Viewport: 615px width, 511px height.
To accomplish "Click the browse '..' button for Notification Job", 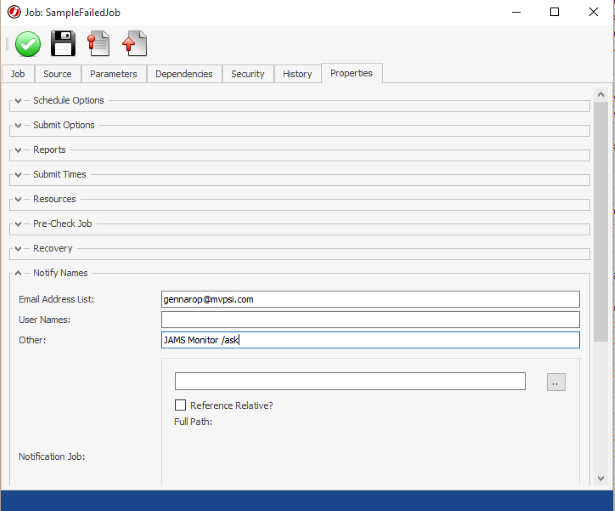I will point(556,382).
